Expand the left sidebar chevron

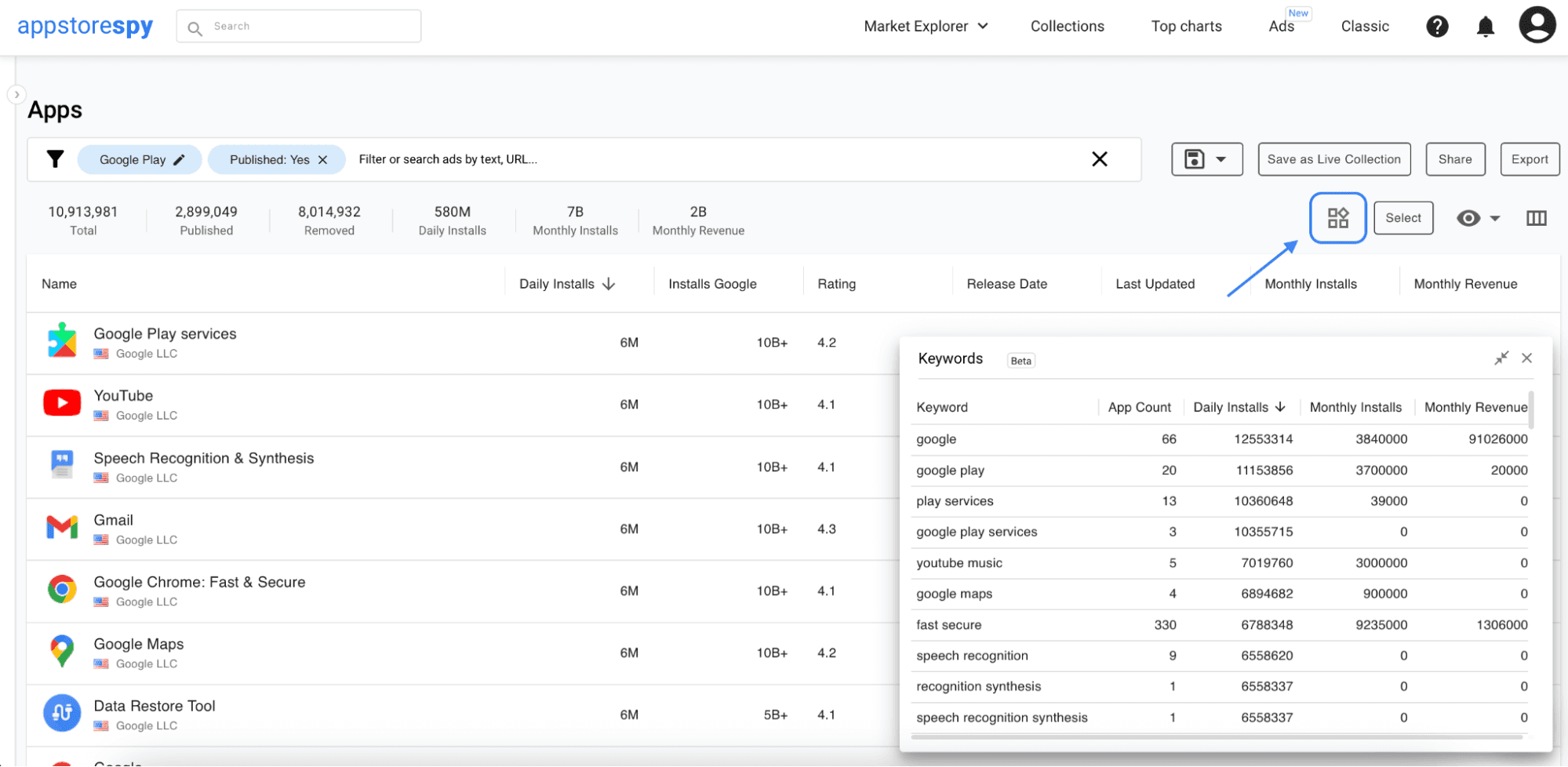tap(16, 95)
